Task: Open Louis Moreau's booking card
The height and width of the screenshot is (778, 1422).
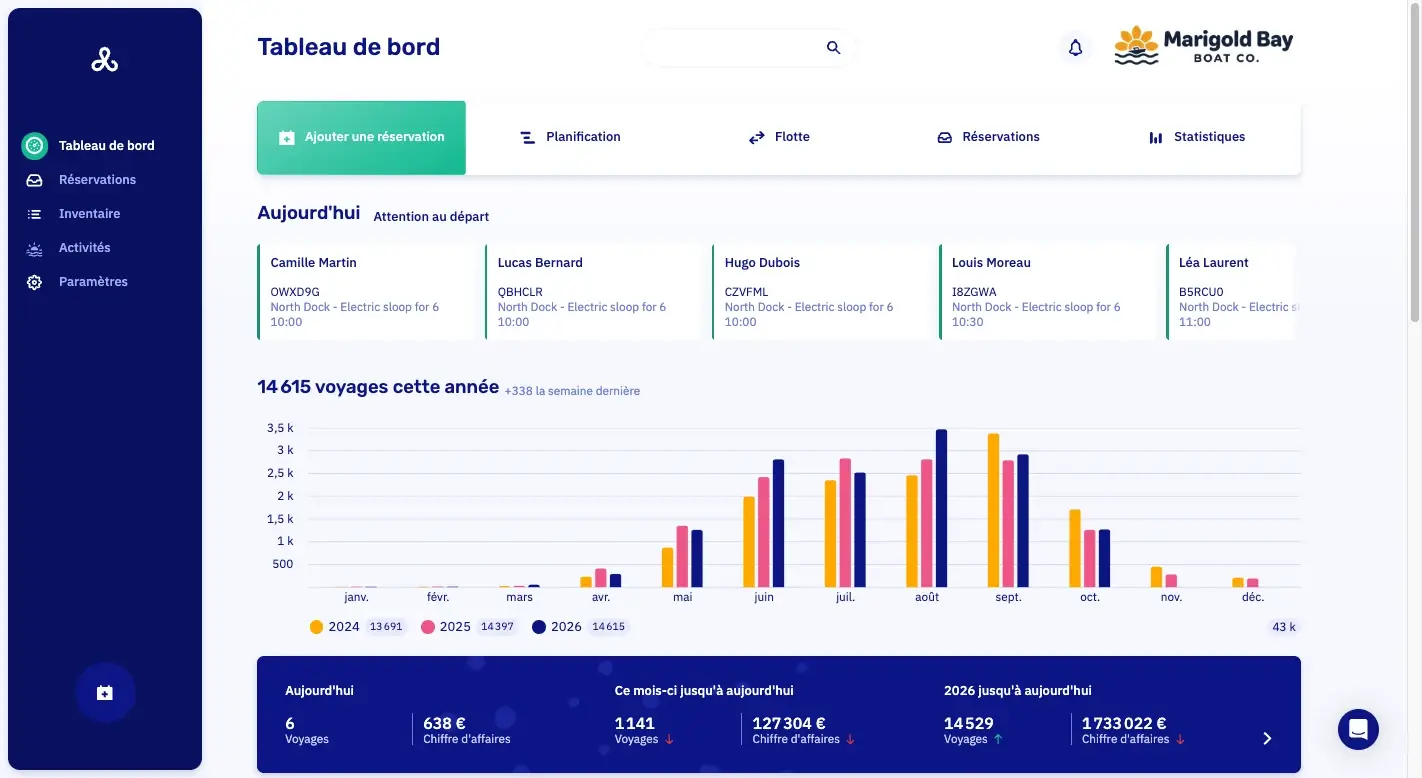Action: (1047, 292)
